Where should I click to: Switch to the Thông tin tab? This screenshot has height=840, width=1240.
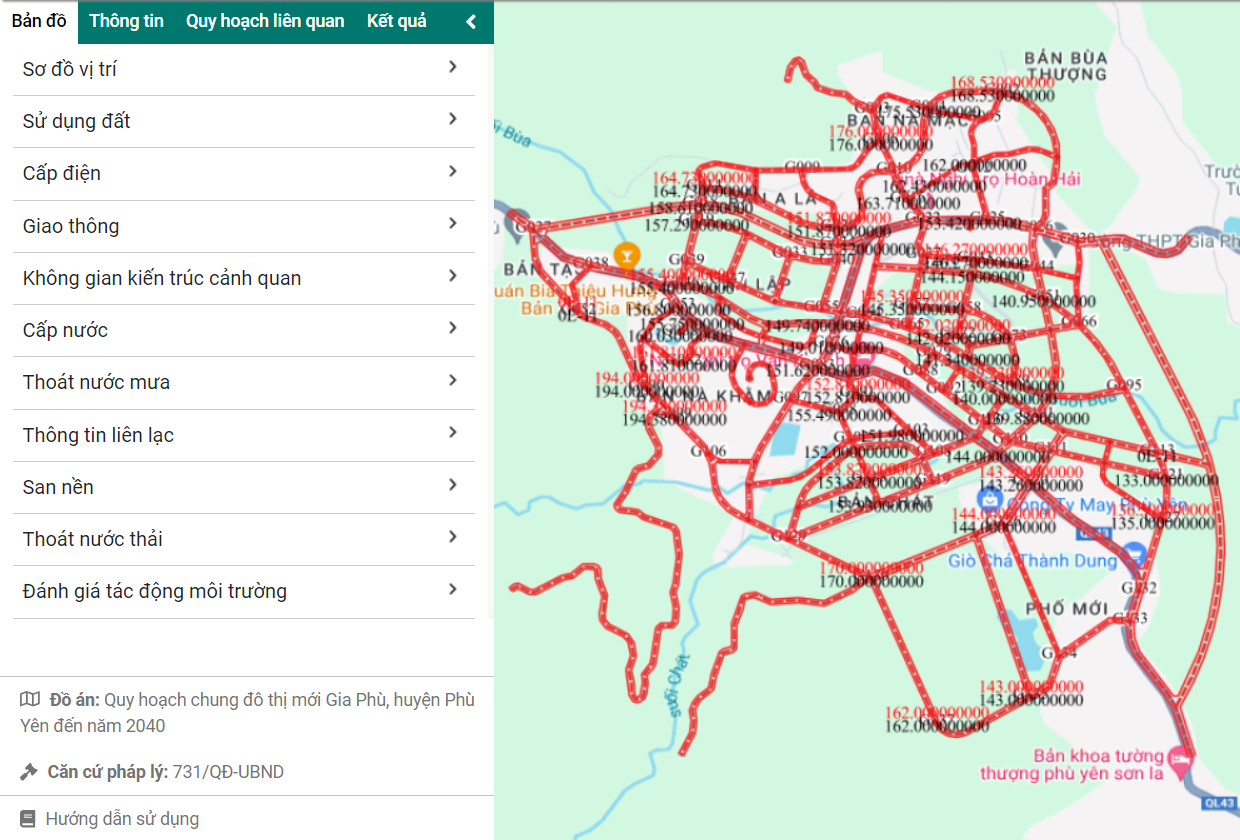126,21
